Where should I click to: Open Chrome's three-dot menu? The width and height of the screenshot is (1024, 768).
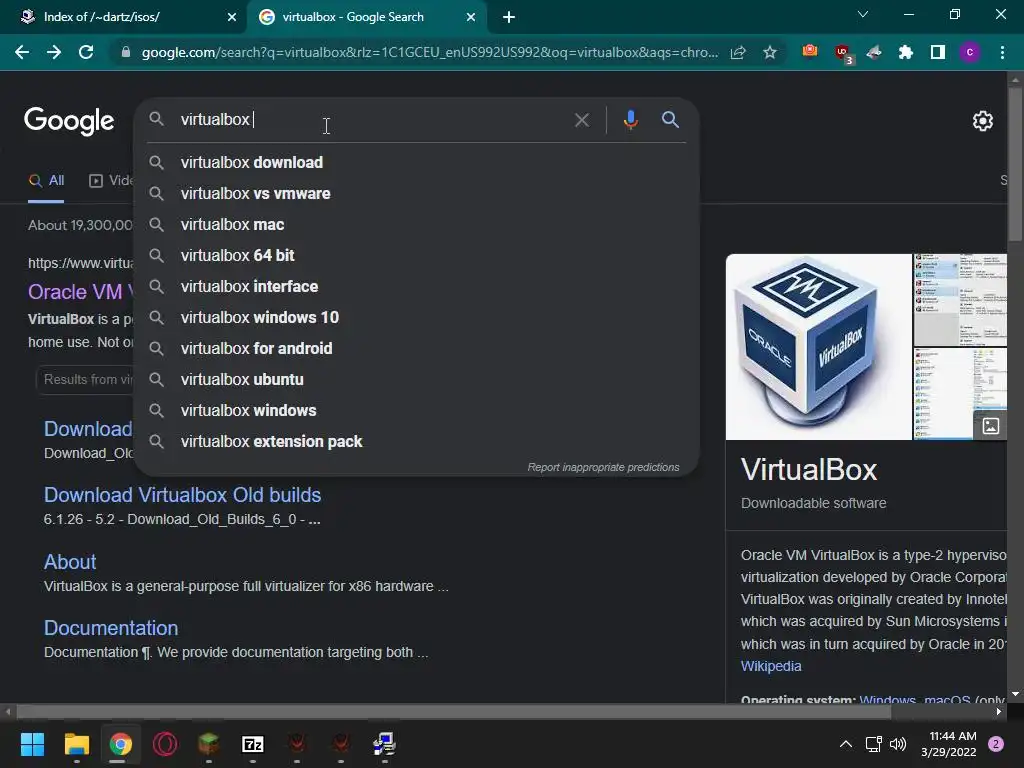pyautogui.click(x=1002, y=52)
